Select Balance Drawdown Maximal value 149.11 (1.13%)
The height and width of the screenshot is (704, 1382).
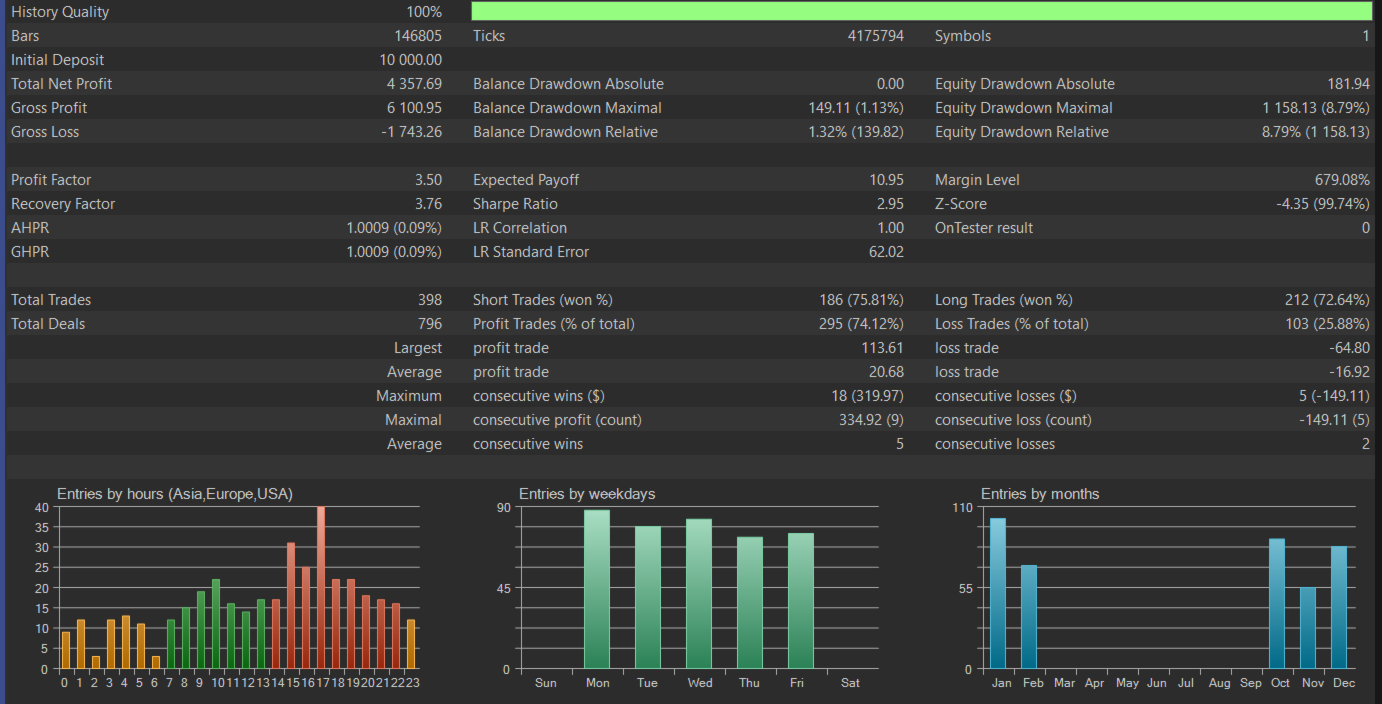coord(856,108)
